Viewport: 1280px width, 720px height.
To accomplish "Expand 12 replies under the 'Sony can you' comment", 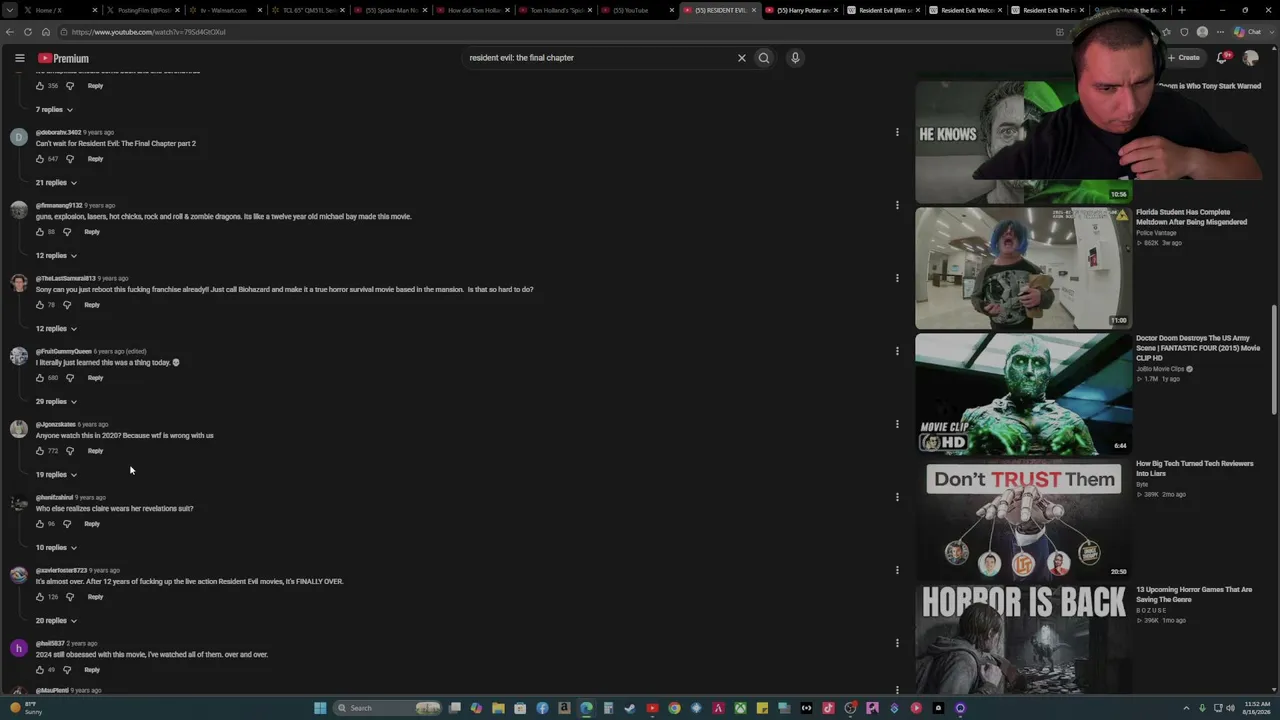I will tap(56, 328).
